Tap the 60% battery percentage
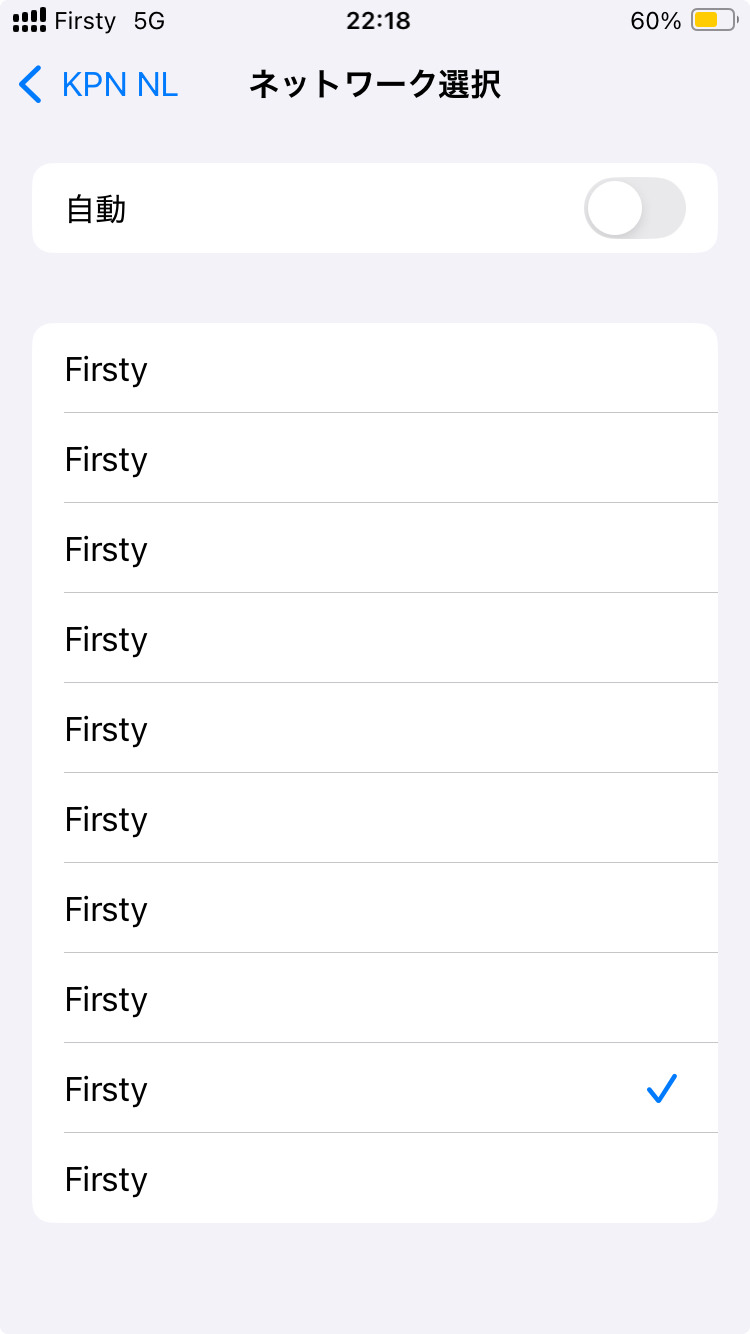Screen dimensions: 750x1334 [655, 21]
